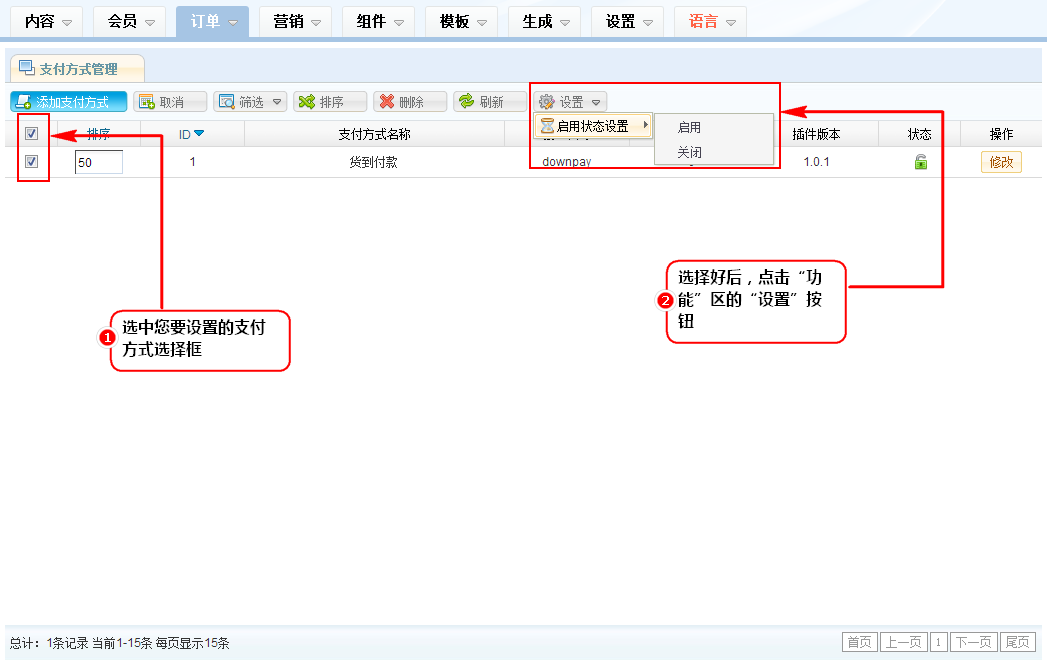Select 启用 in the status submenu

coord(689,127)
